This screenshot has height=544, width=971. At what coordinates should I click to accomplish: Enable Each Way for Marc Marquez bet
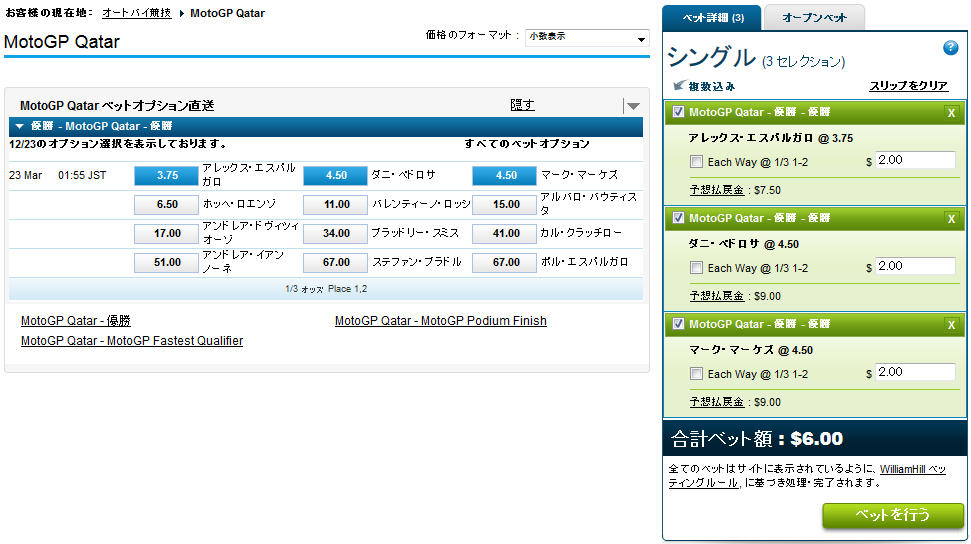(x=696, y=374)
